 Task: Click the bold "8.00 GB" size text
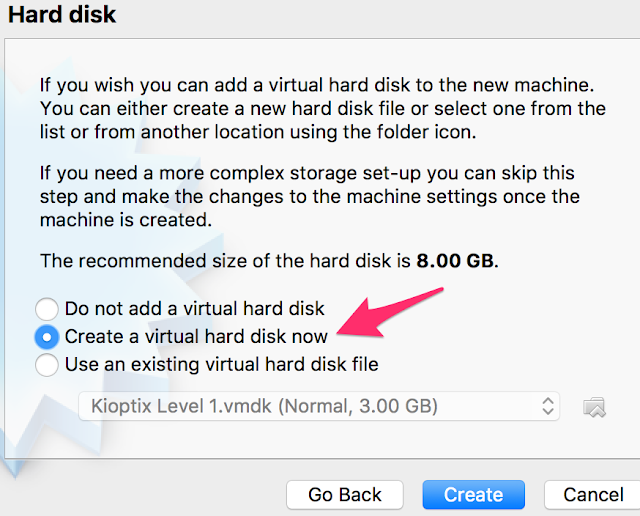click(x=454, y=262)
